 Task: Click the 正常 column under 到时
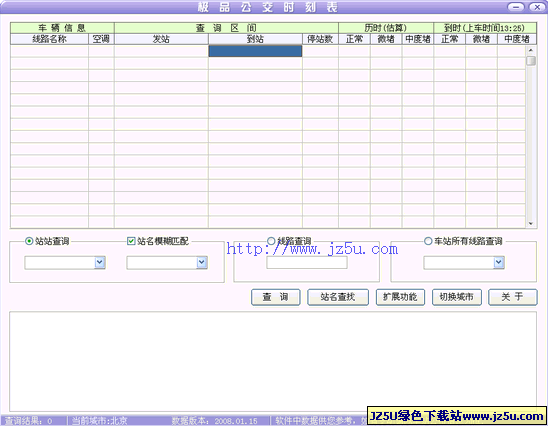tap(450, 39)
